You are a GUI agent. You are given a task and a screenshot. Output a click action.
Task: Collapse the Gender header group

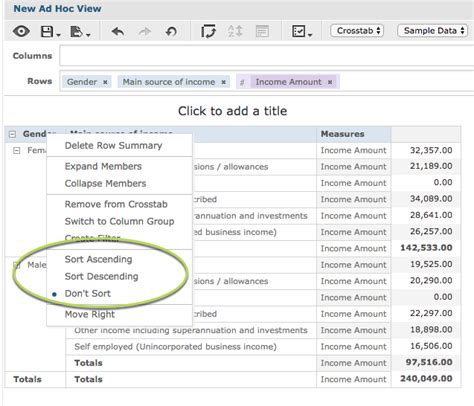12,134
